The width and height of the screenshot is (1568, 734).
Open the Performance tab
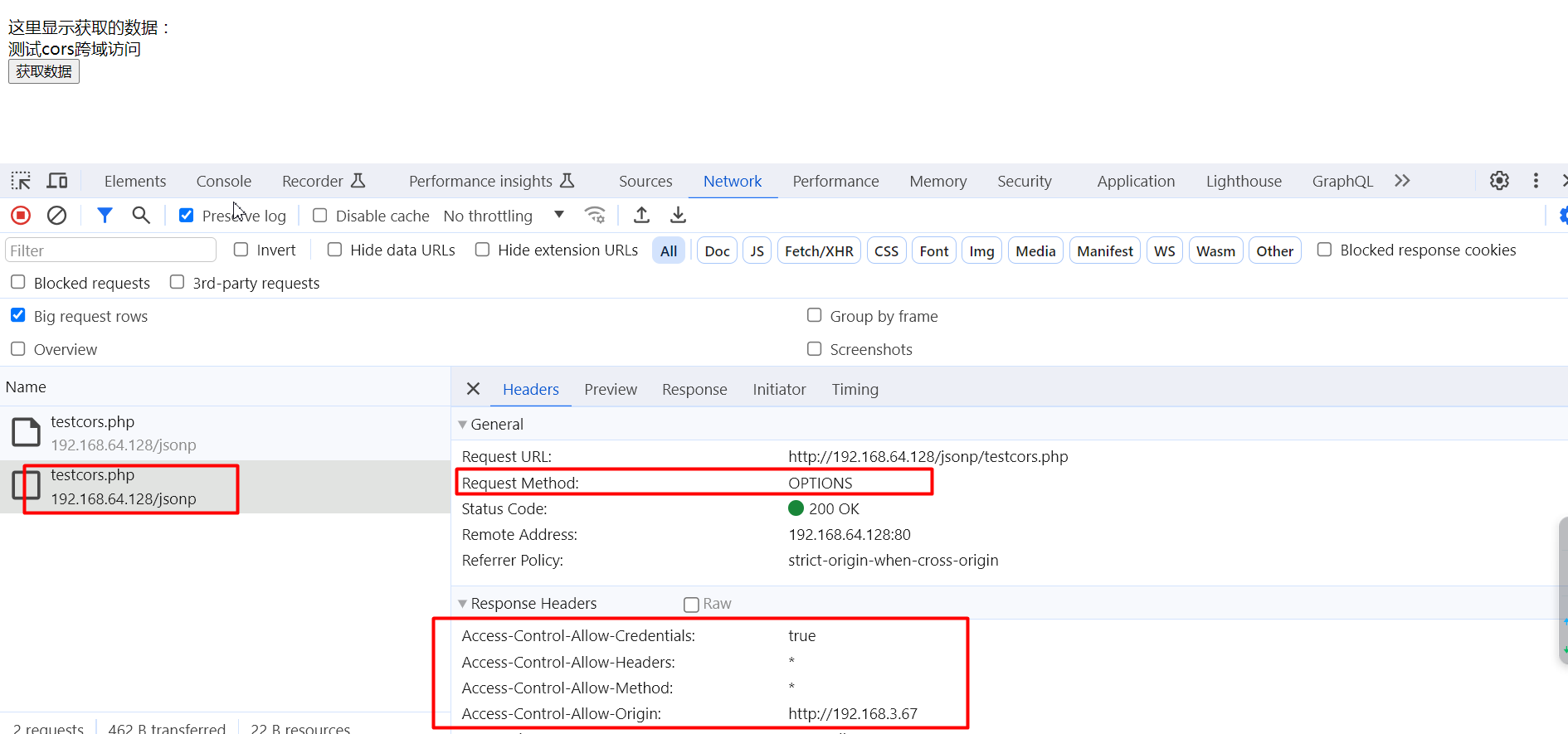pyautogui.click(x=835, y=181)
